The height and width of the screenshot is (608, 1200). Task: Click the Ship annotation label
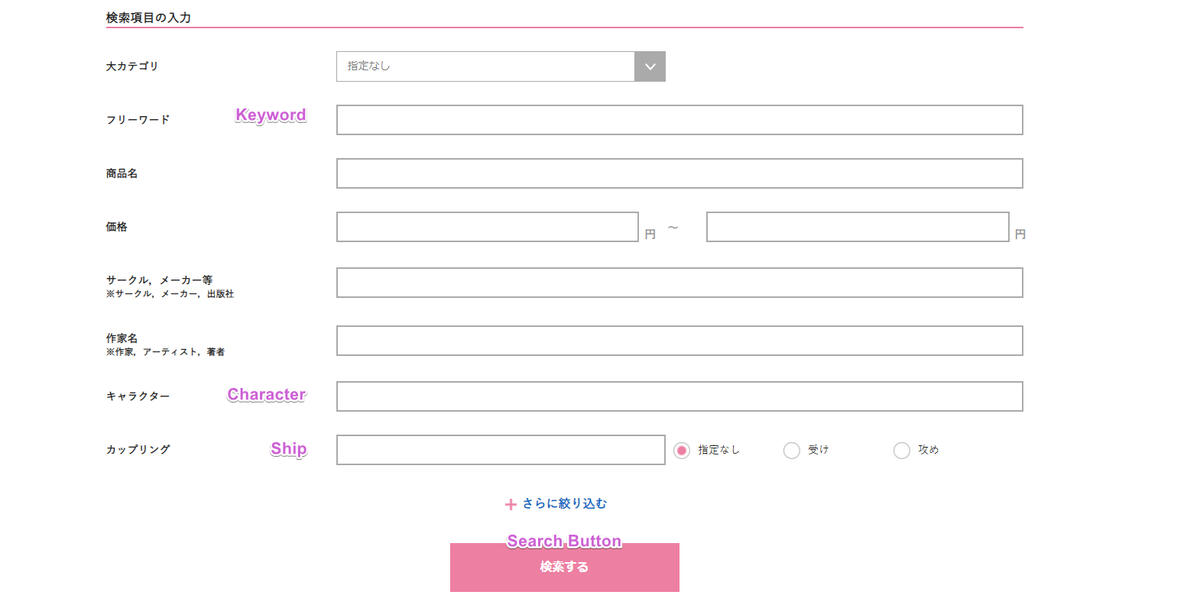[x=288, y=449]
